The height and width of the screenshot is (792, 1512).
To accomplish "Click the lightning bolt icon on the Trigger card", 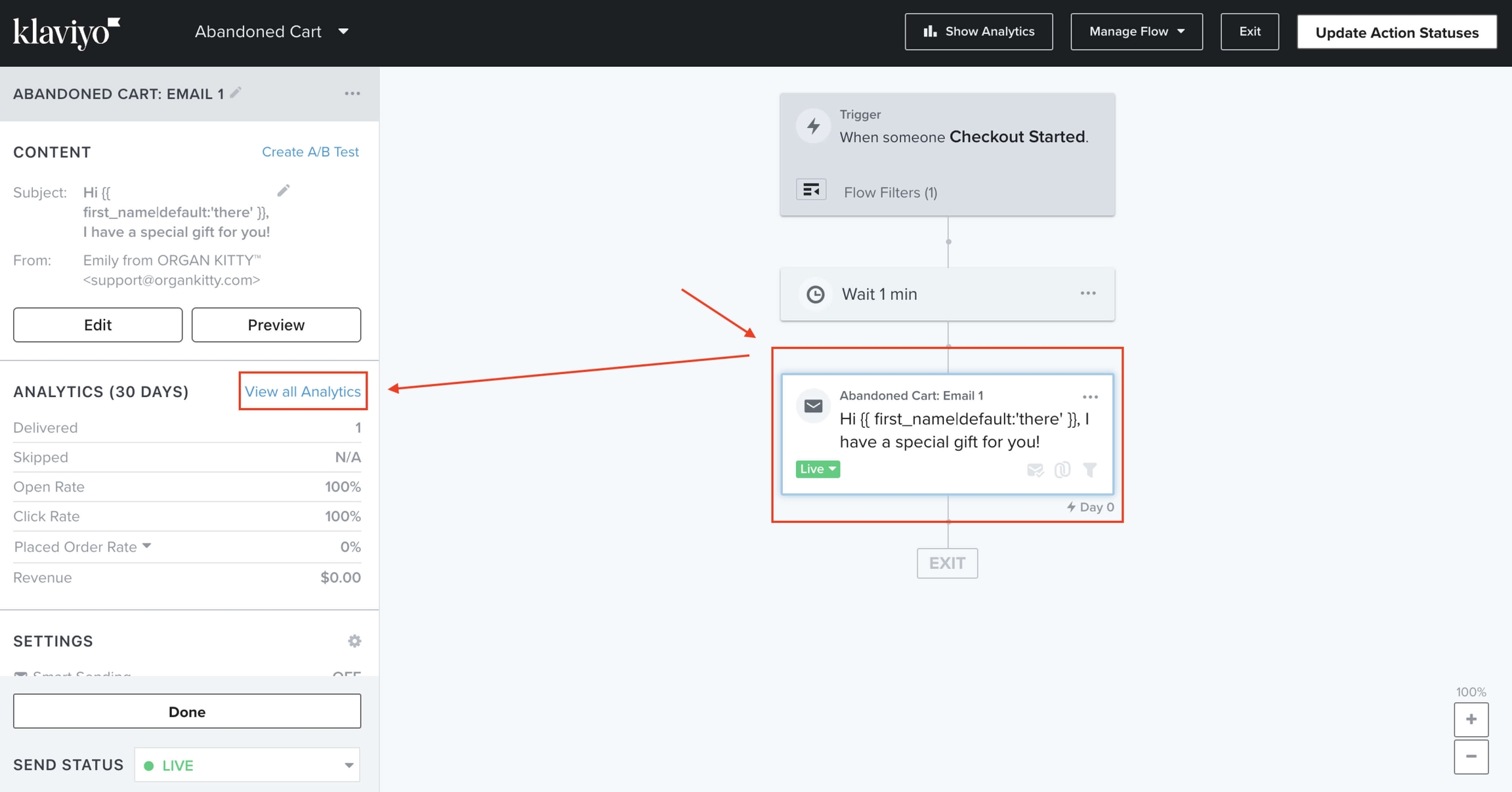I will point(812,126).
